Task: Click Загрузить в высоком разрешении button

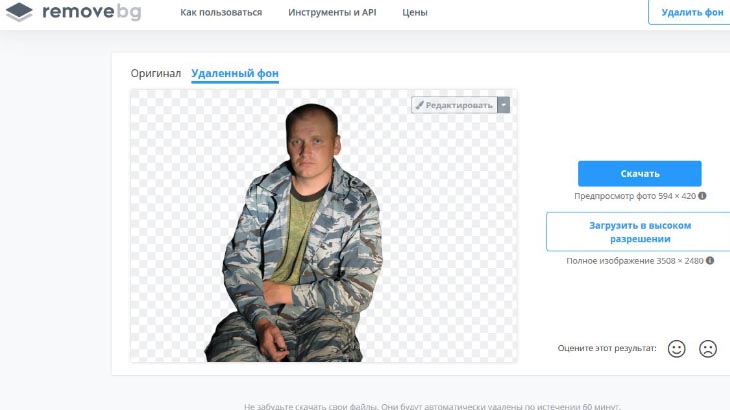Action: pyautogui.click(x=639, y=232)
